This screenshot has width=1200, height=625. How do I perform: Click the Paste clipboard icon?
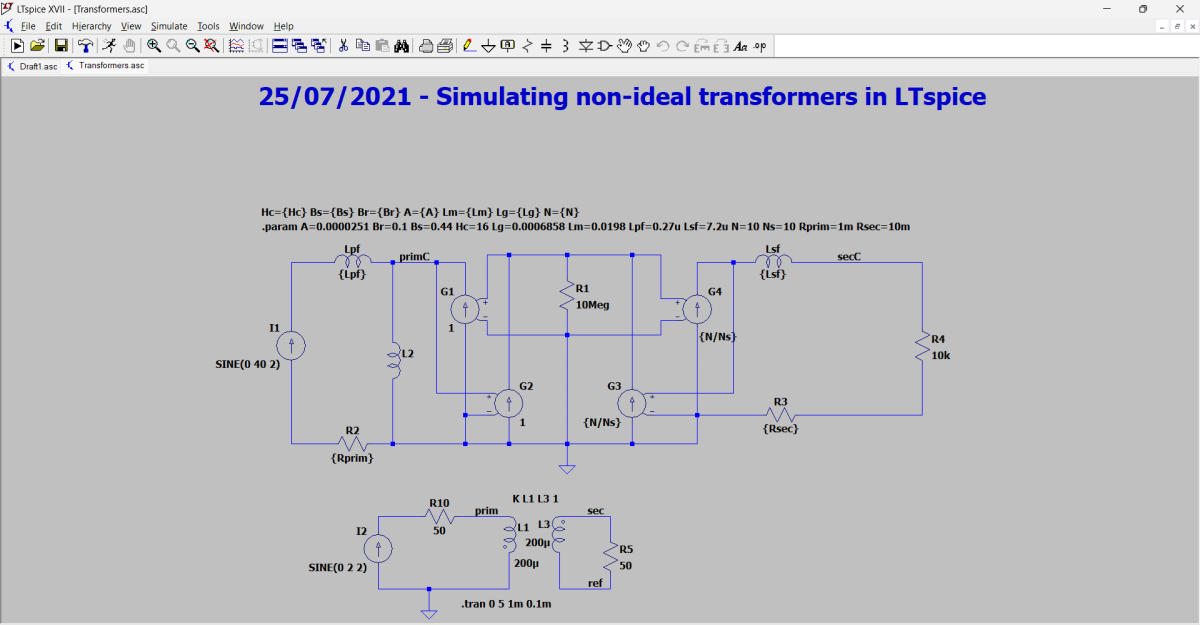point(382,45)
